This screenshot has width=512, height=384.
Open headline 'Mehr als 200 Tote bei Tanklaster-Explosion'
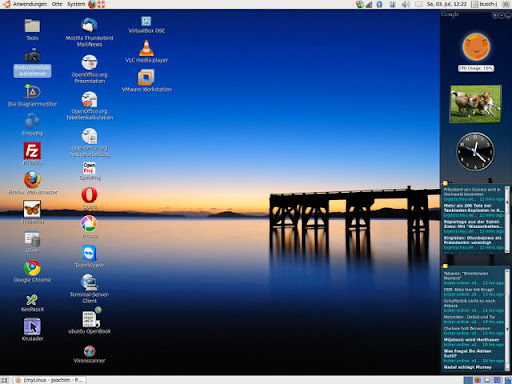(x=473, y=208)
